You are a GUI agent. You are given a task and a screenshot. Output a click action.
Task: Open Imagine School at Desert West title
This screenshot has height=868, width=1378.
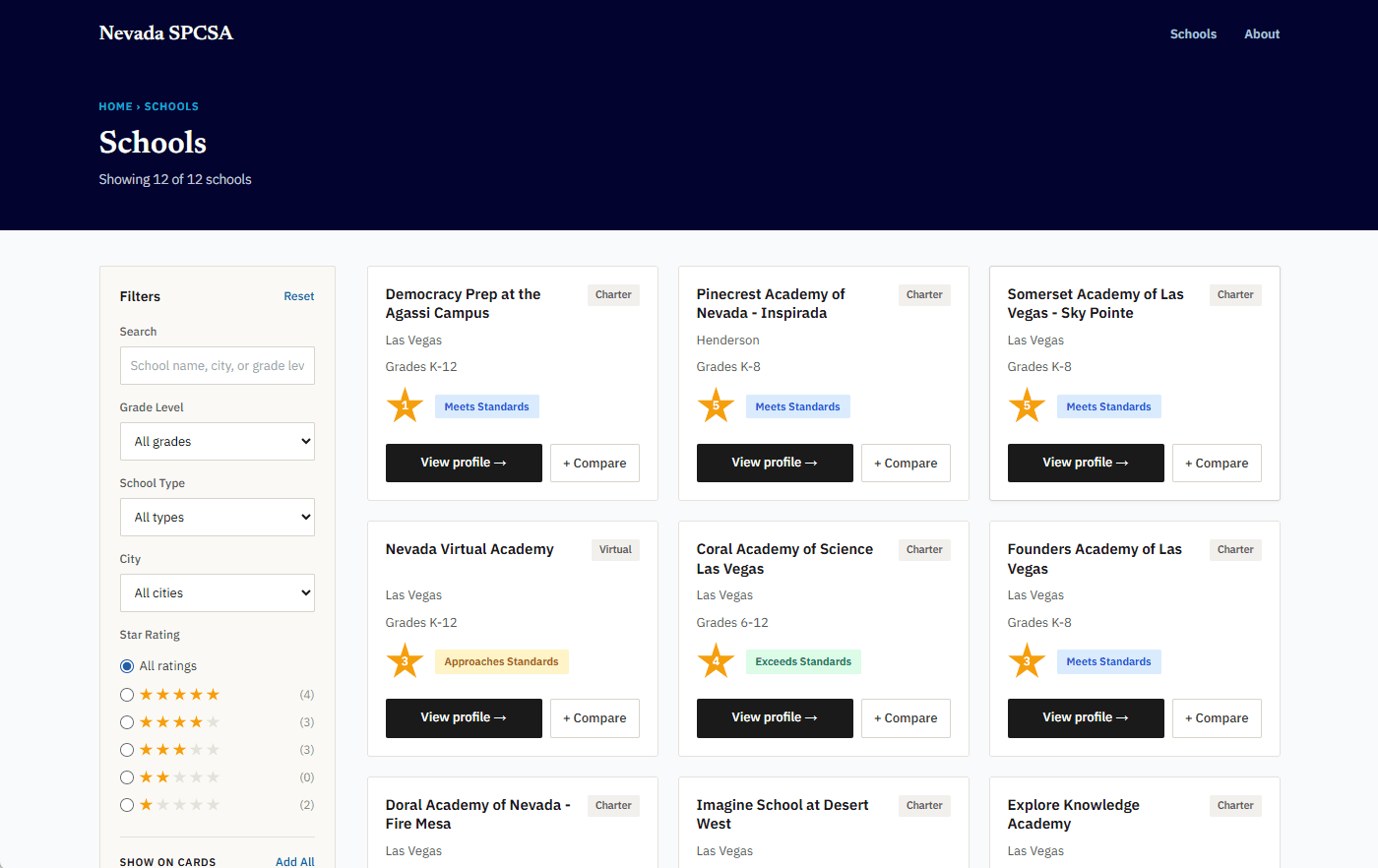point(783,814)
